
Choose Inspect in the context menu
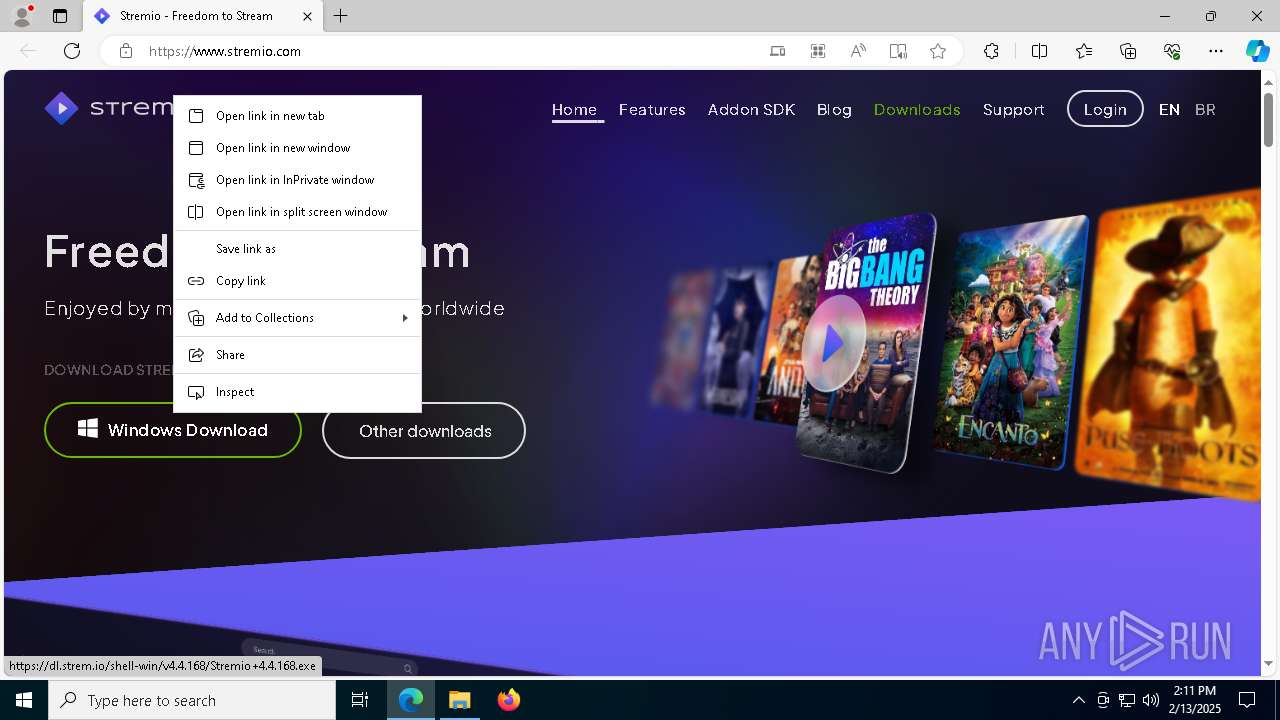click(297, 392)
